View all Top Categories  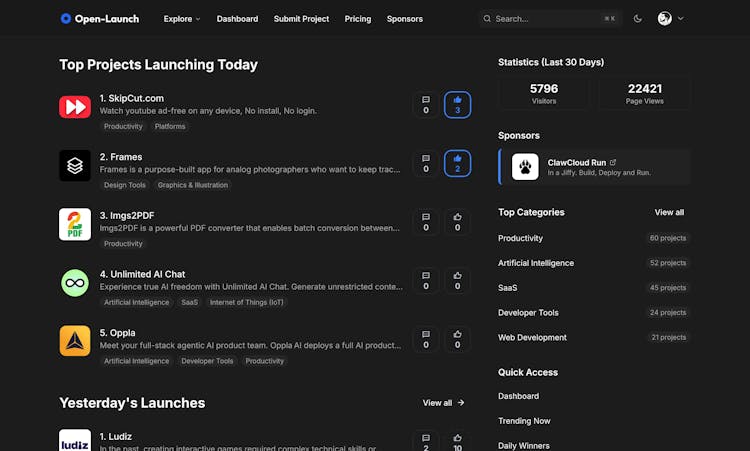pyautogui.click(x=669, y=212)
